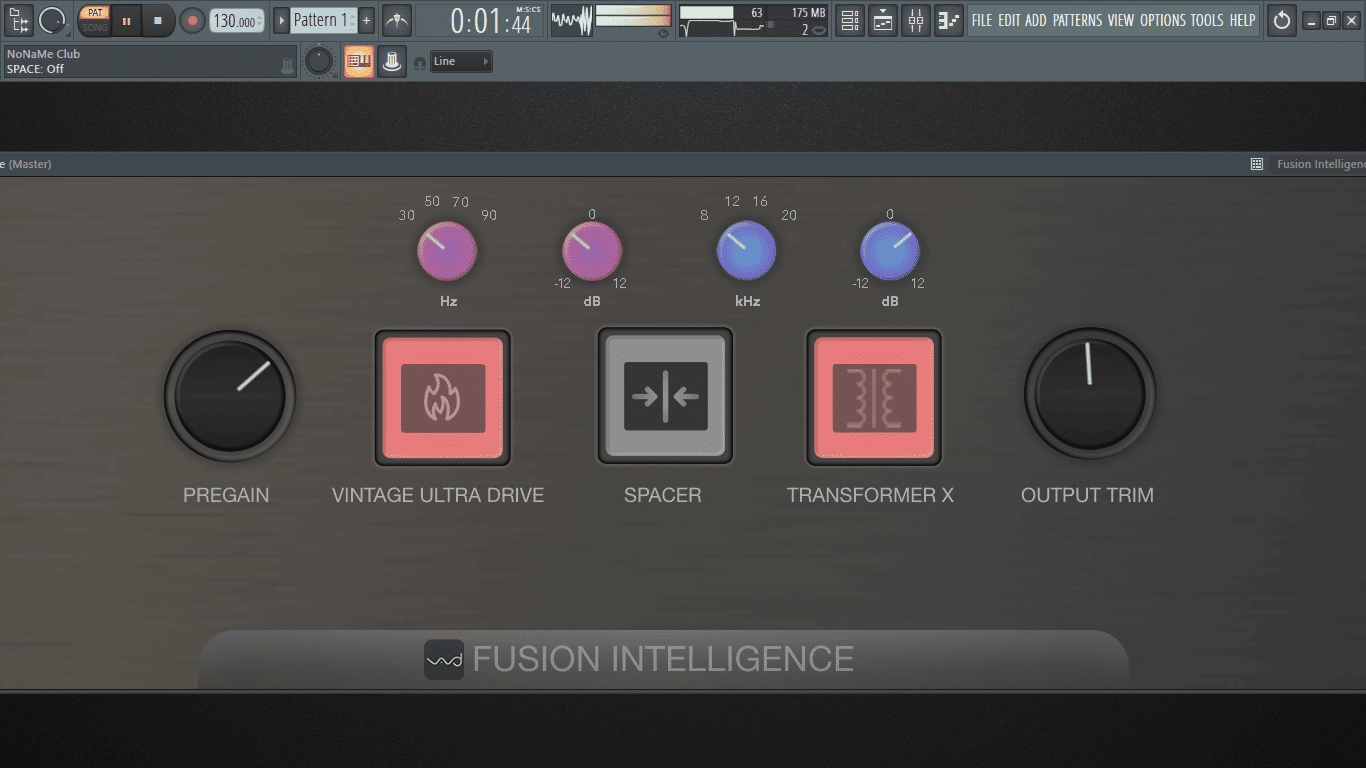
Task: Open the OPTIONS menu
Action: coord(1163,20)
